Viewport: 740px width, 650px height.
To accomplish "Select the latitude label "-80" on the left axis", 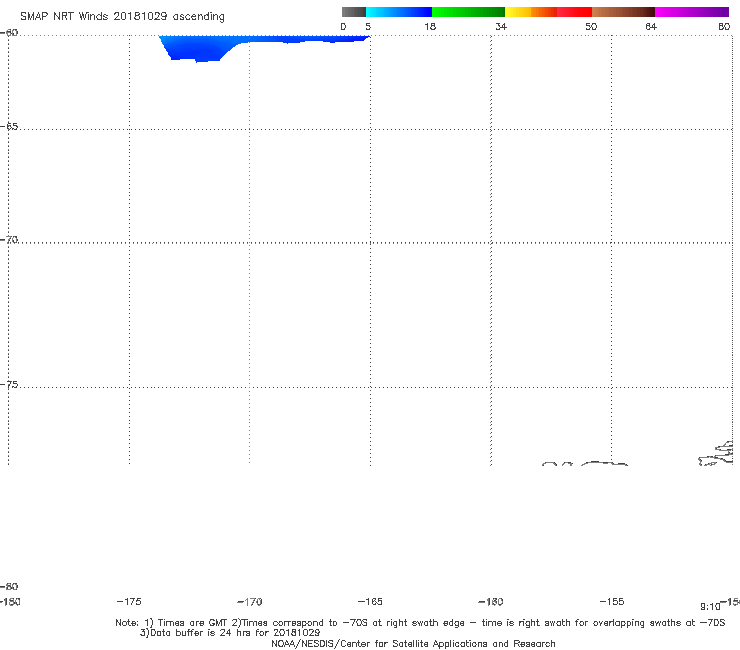I will [9, 586].
